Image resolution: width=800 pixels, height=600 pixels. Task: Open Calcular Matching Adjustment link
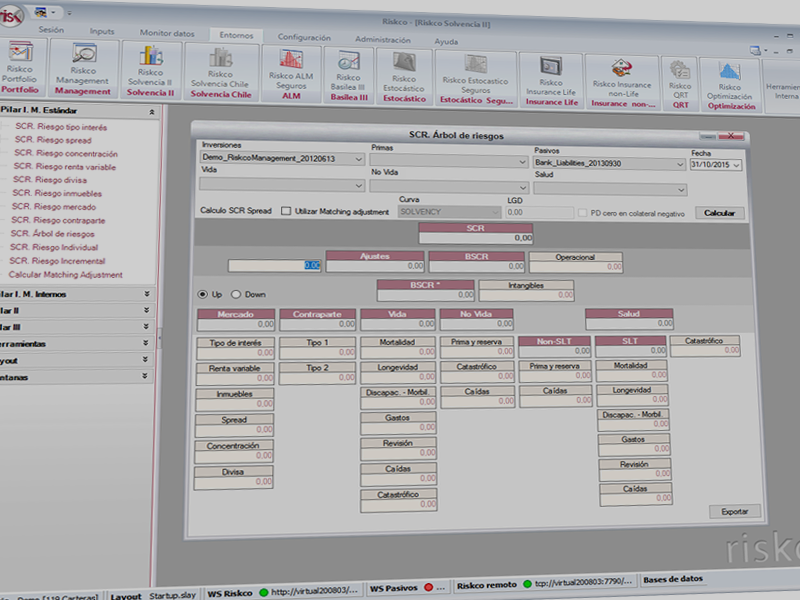[65, 274]
